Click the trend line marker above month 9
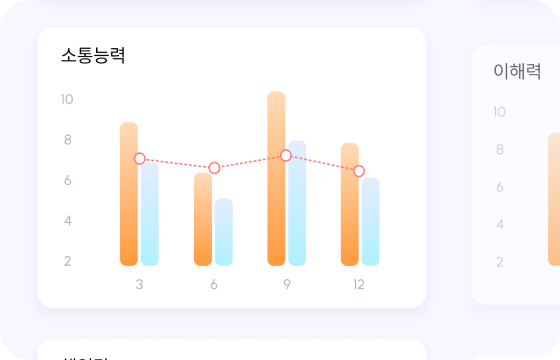Image resolution: width=560 pixels, height=360 pixels. (286, 155)
